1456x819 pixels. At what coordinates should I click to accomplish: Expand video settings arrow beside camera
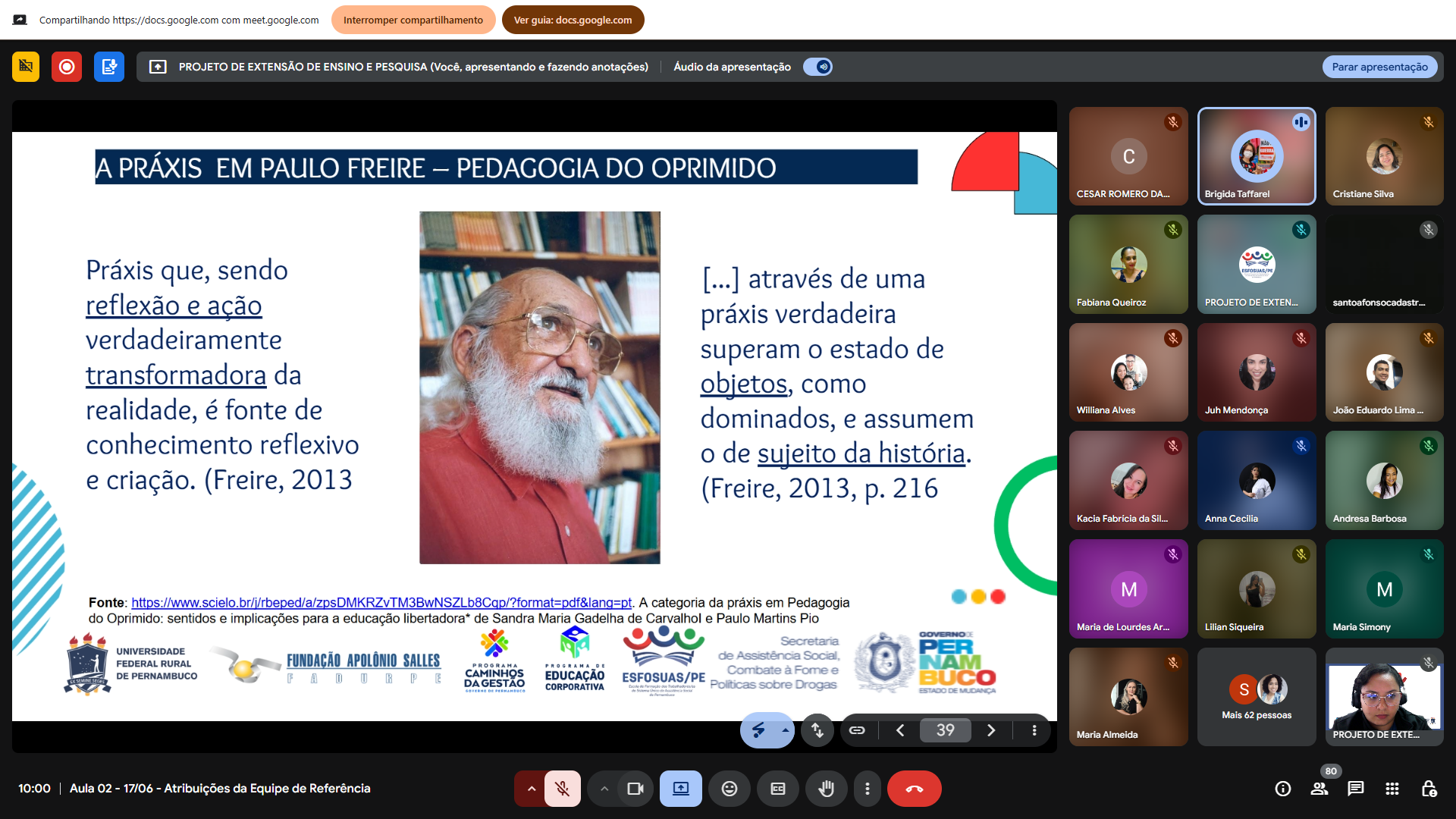click(x=604, y=789)
